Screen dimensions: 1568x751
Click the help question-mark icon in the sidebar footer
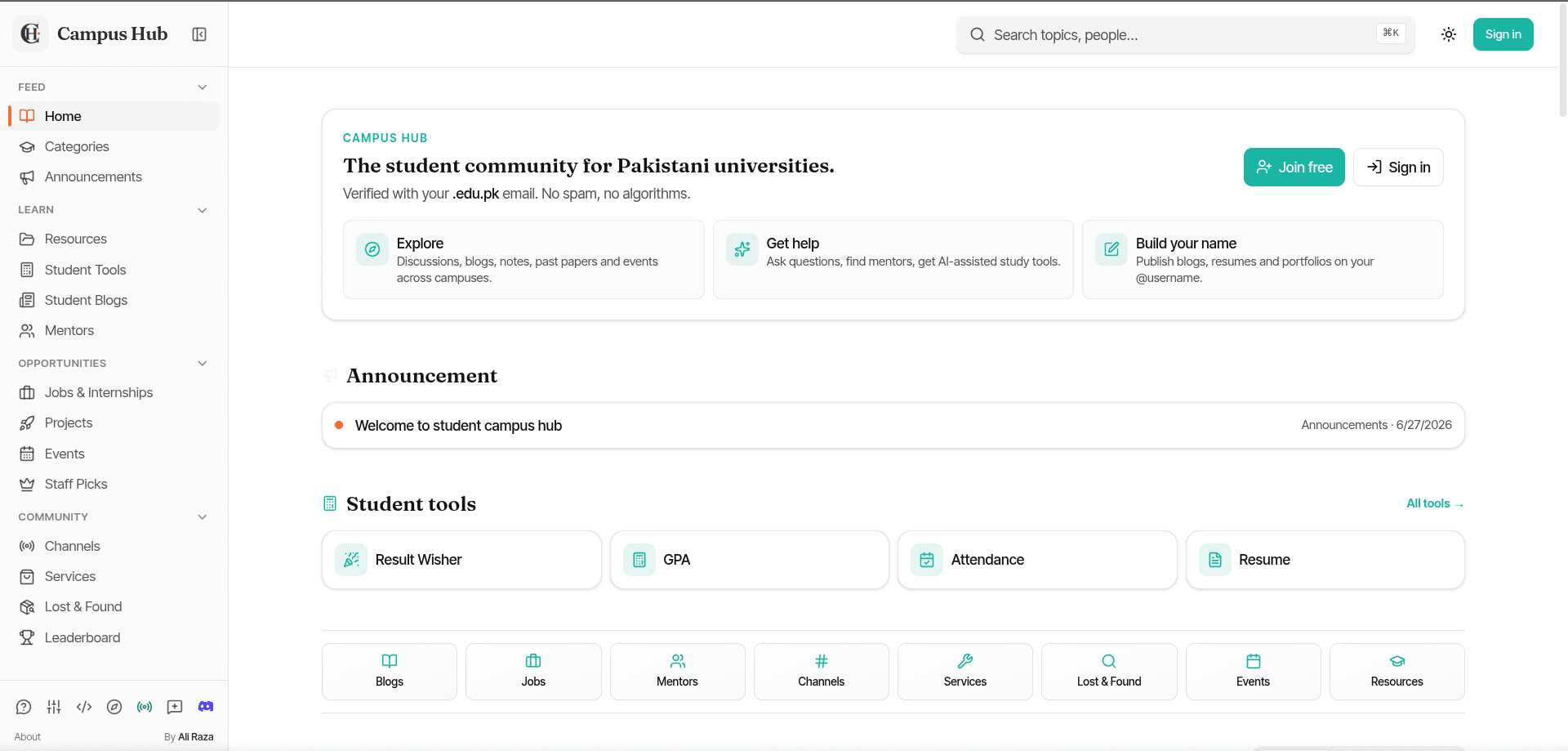pos(24,707)
